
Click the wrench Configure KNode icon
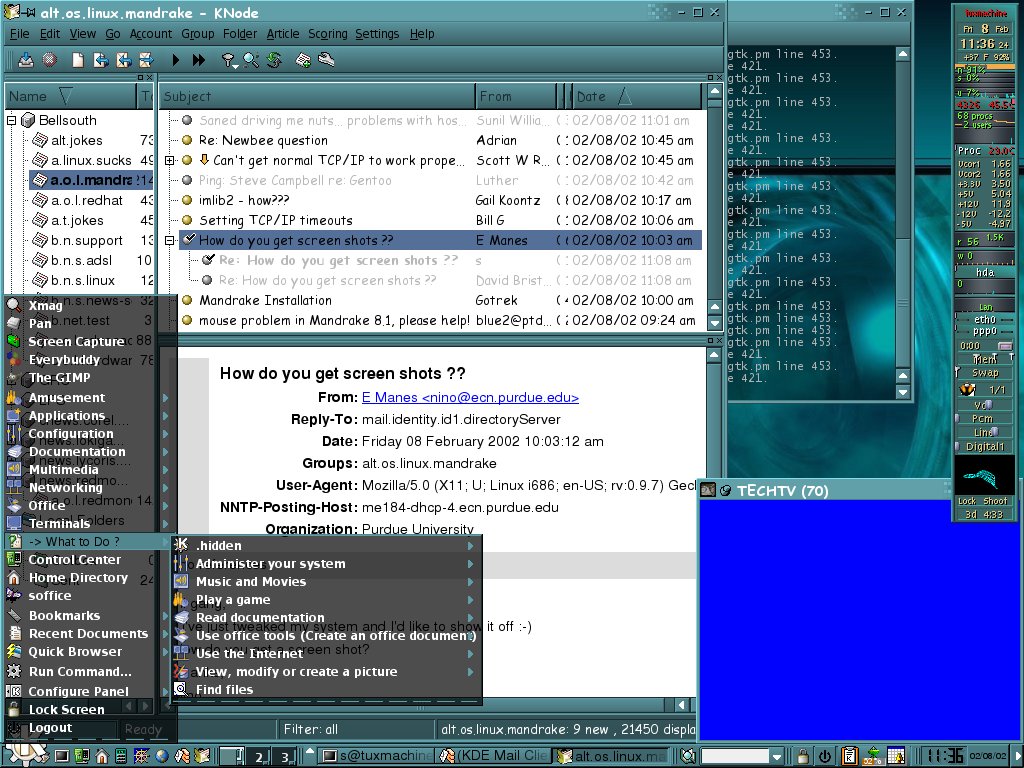pos(326,60)
